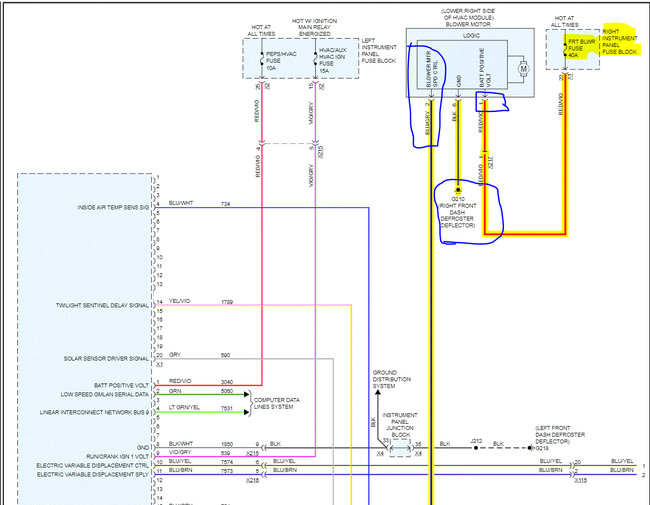Click LINEAR INTERCONNECT NETWORK BUS 9 label
The height and width of the screenshot is (505, 650).
94,413
